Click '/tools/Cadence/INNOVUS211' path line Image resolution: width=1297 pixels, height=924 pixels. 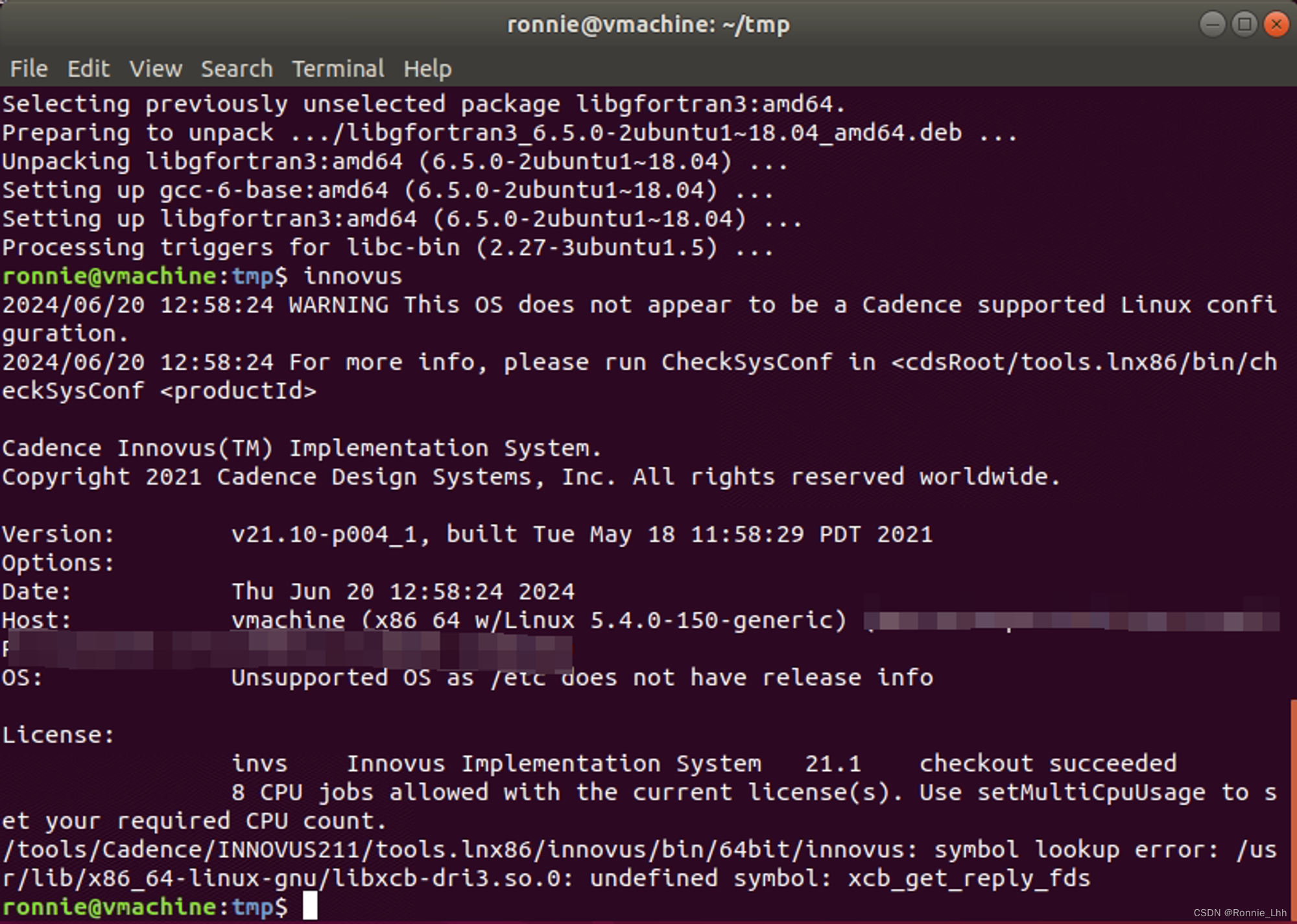(x=639, y=864)
